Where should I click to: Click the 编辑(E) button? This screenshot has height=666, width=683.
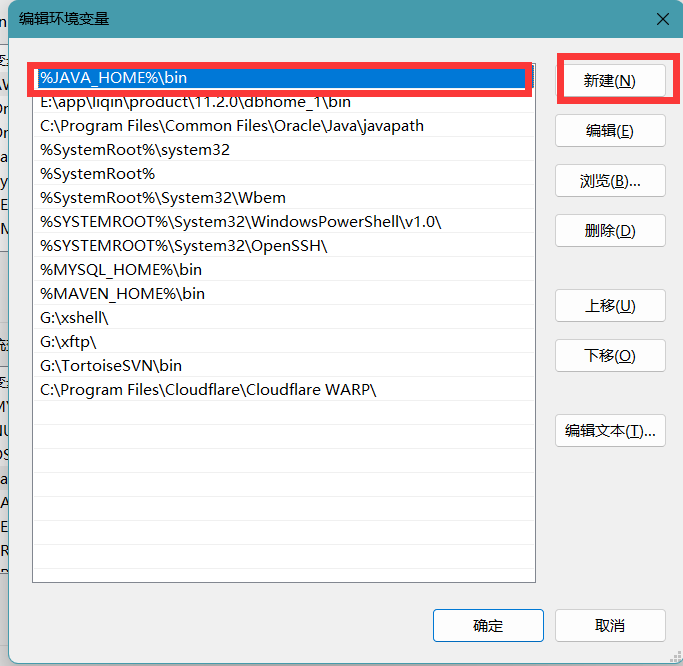coord(610,131)
